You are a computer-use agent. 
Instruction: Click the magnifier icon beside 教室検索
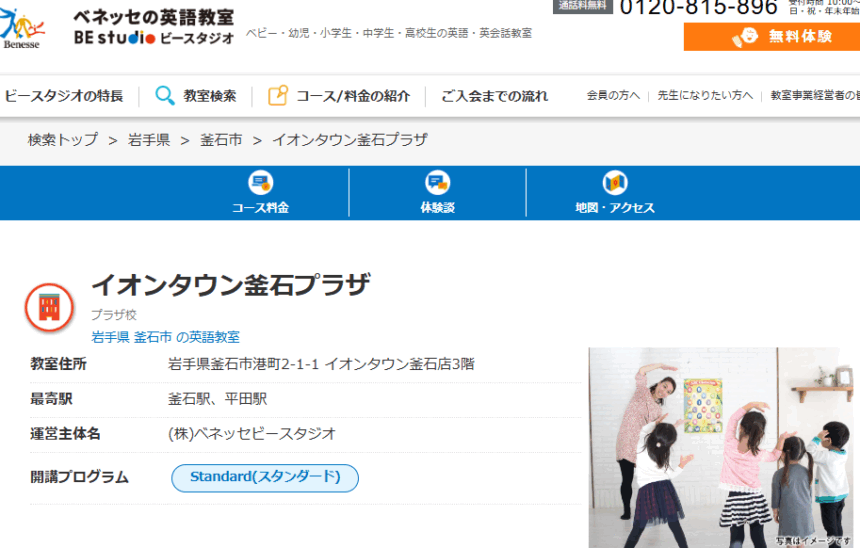pyautogui.click(x=165, y=95)
